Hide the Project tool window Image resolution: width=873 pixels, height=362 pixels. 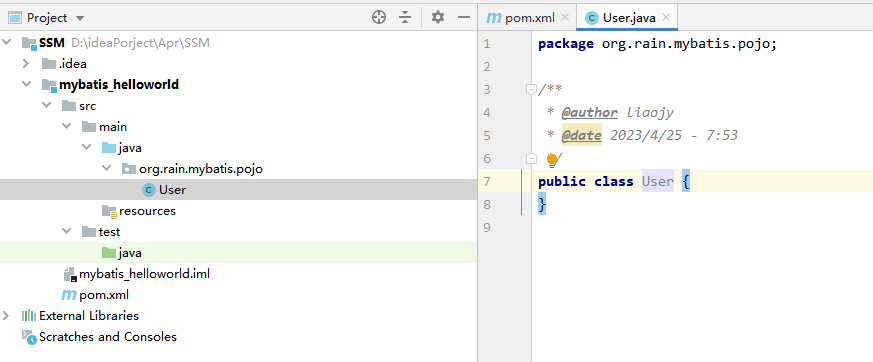[464, 18]
